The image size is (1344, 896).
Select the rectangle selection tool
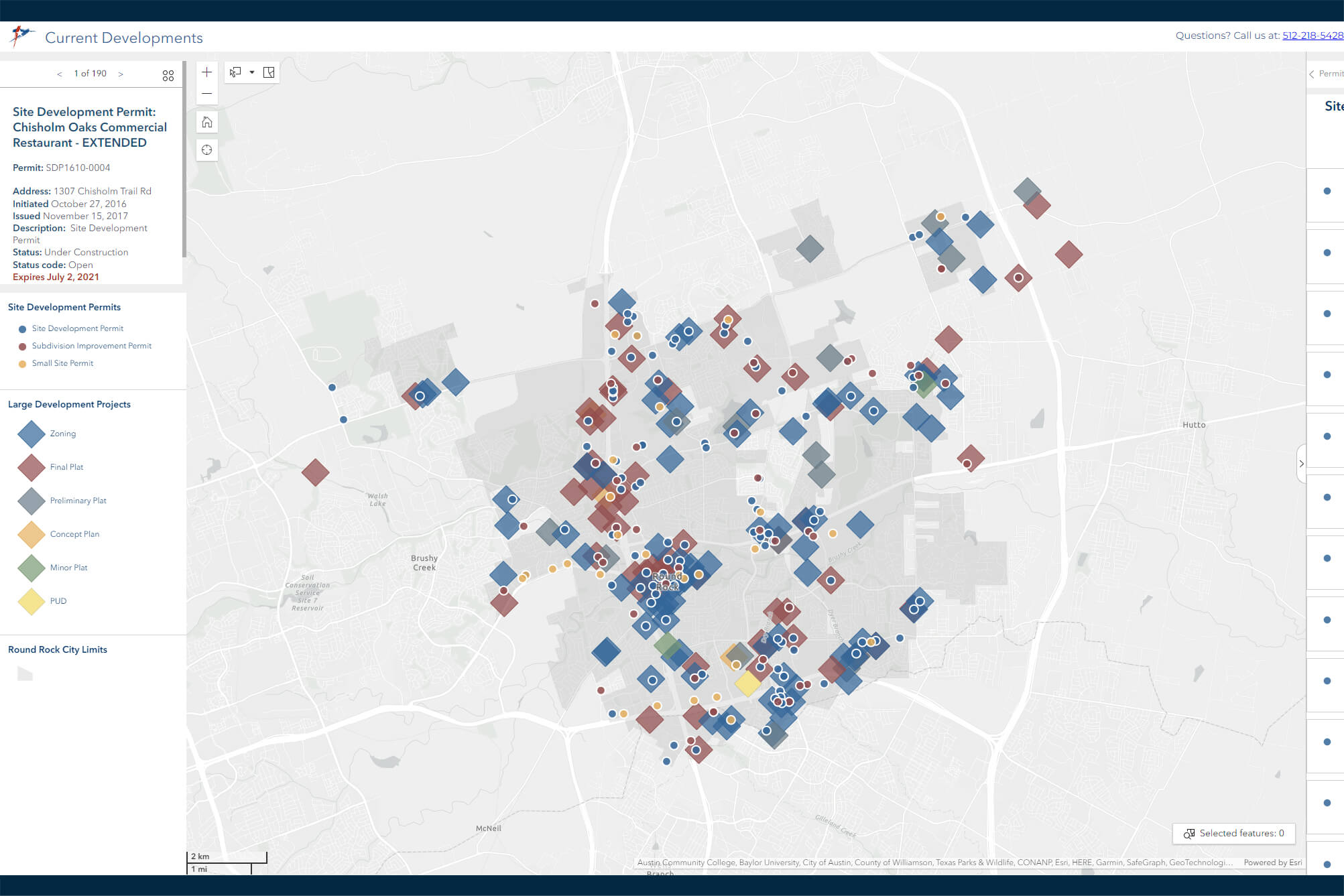234,72
